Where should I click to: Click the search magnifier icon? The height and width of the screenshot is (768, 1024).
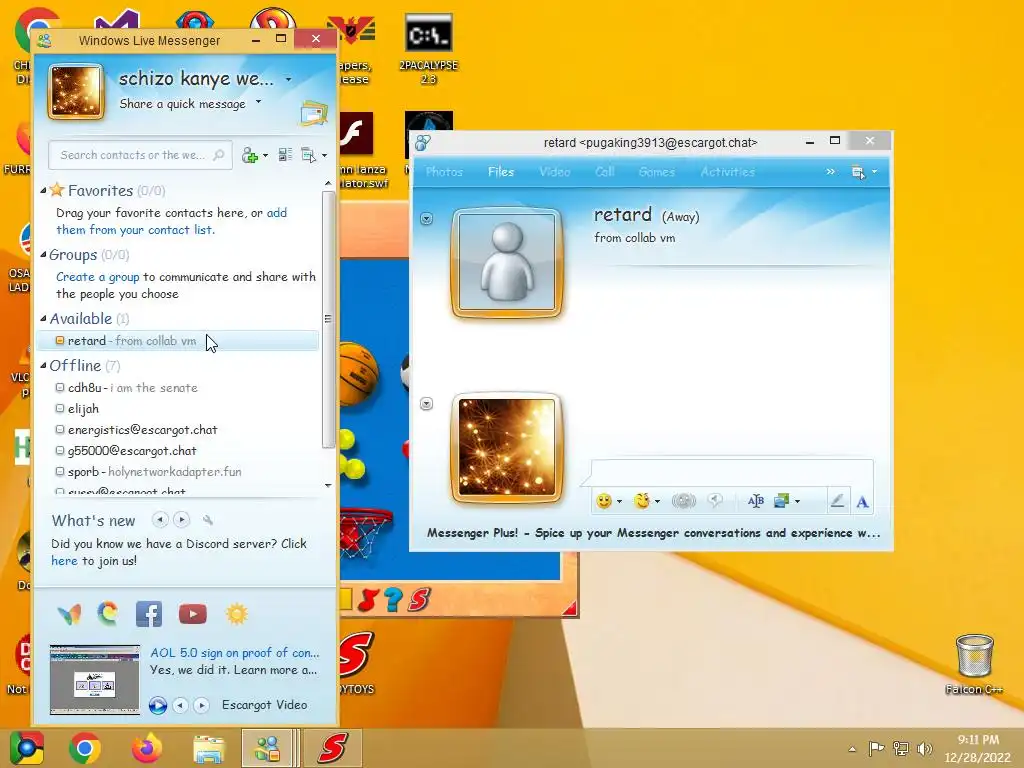[x=218, y=155]
